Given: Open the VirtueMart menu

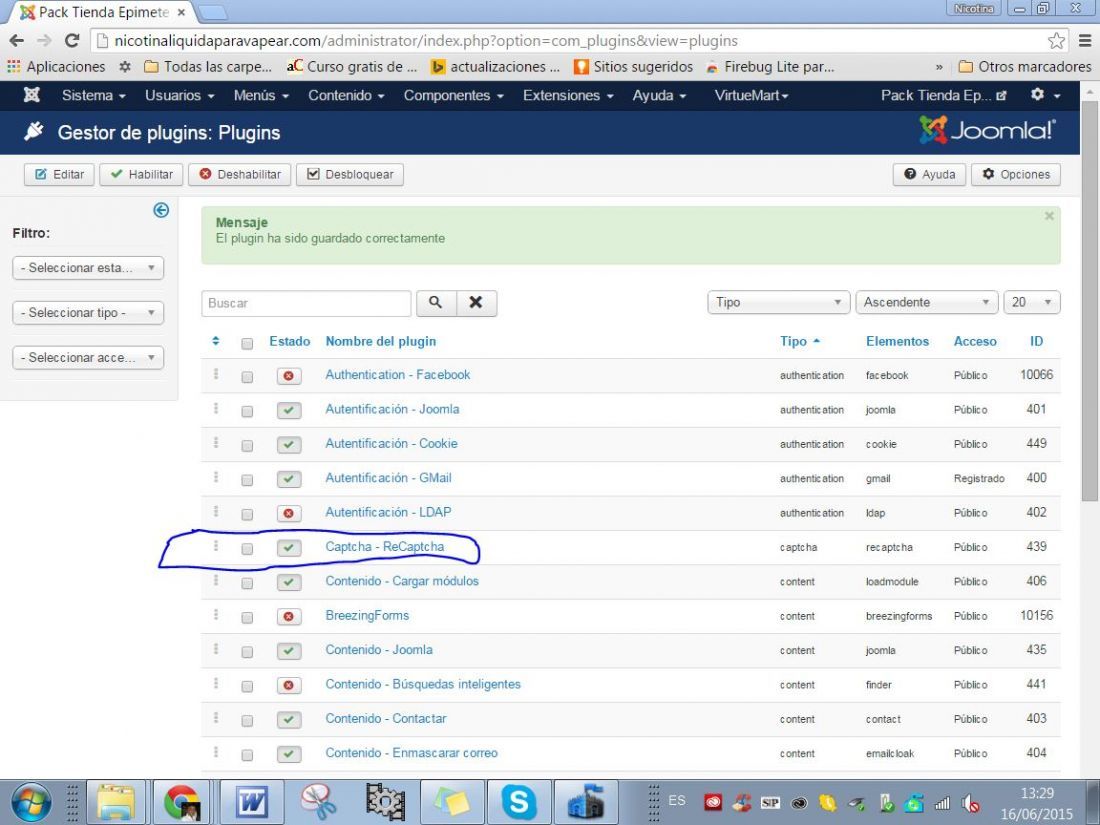Looking at the screenshot, I should point(751,95).
